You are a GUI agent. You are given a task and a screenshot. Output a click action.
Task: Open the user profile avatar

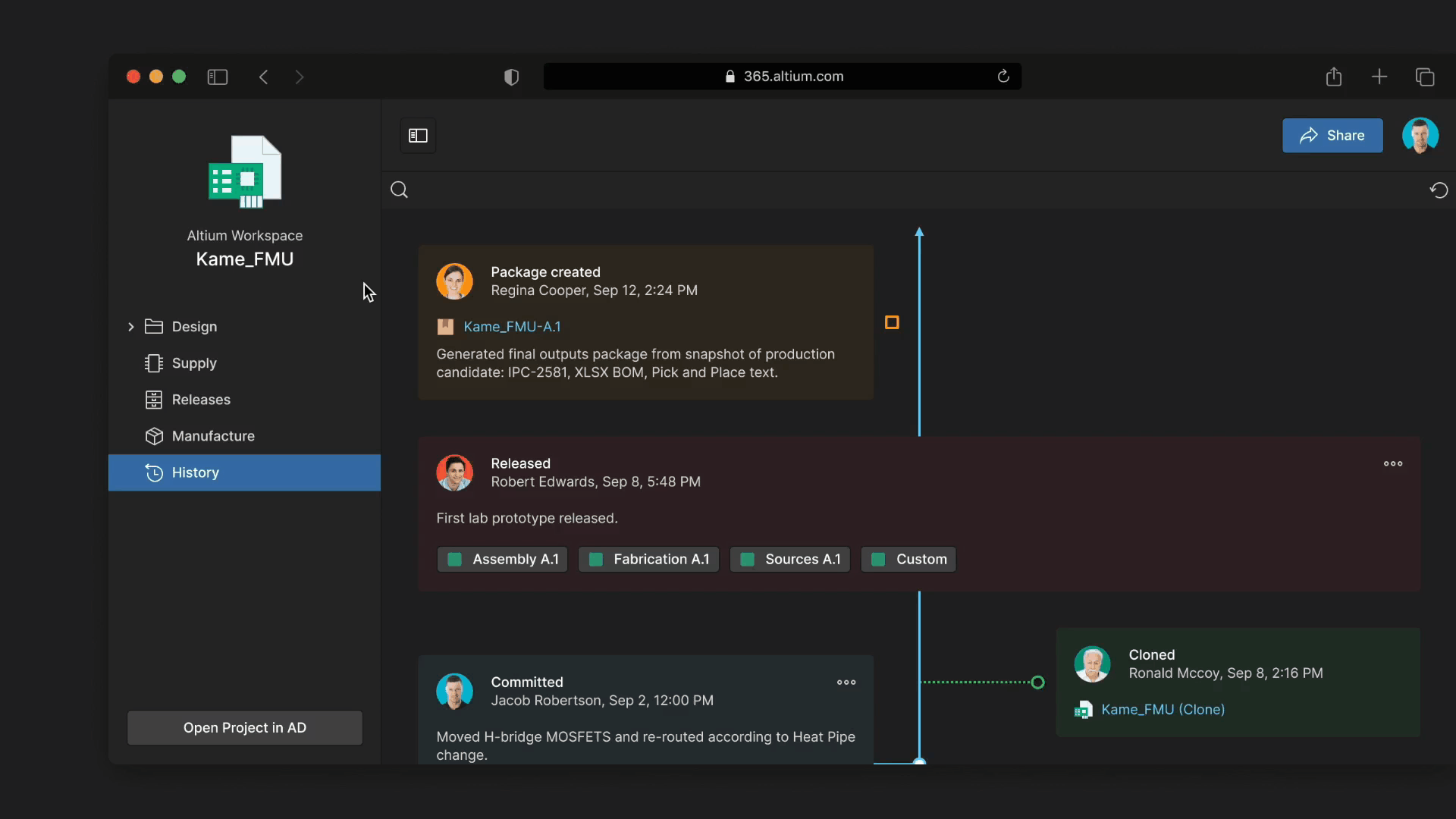click(1420, 136)
